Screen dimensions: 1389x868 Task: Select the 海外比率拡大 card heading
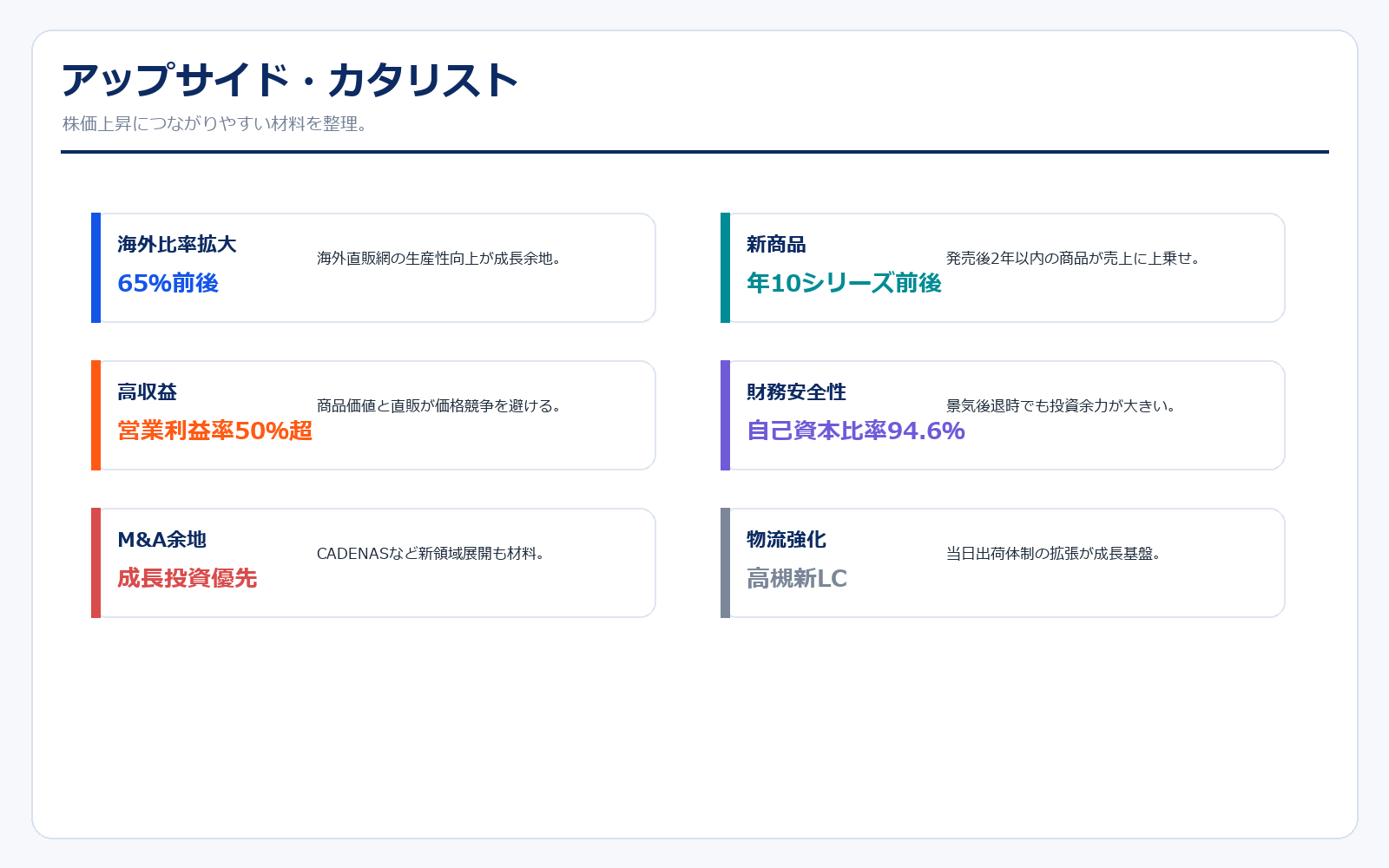pos(177,245)
